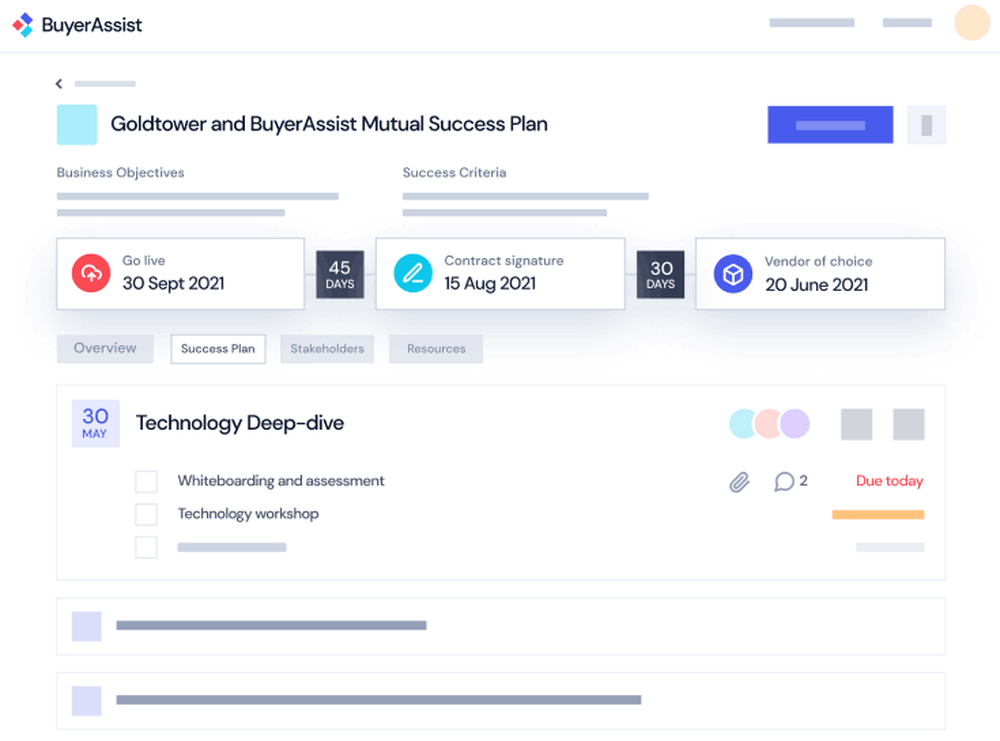
Task: Click the blue primary action button
Action: pos(830,125)
